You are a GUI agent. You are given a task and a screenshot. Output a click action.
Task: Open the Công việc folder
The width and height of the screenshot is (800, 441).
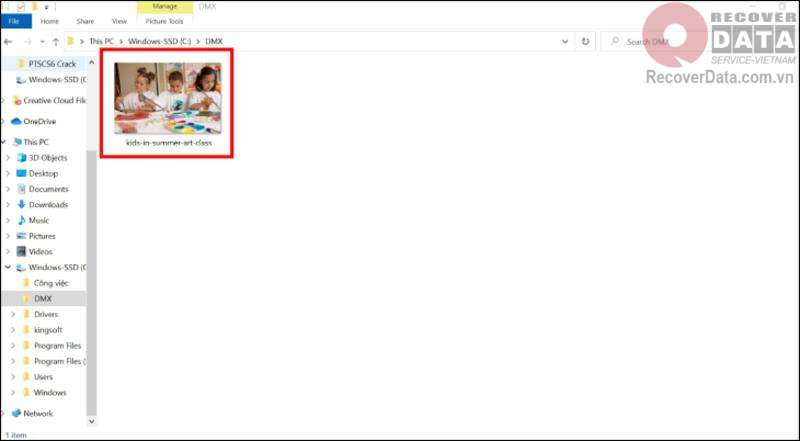tap(51, 283)
